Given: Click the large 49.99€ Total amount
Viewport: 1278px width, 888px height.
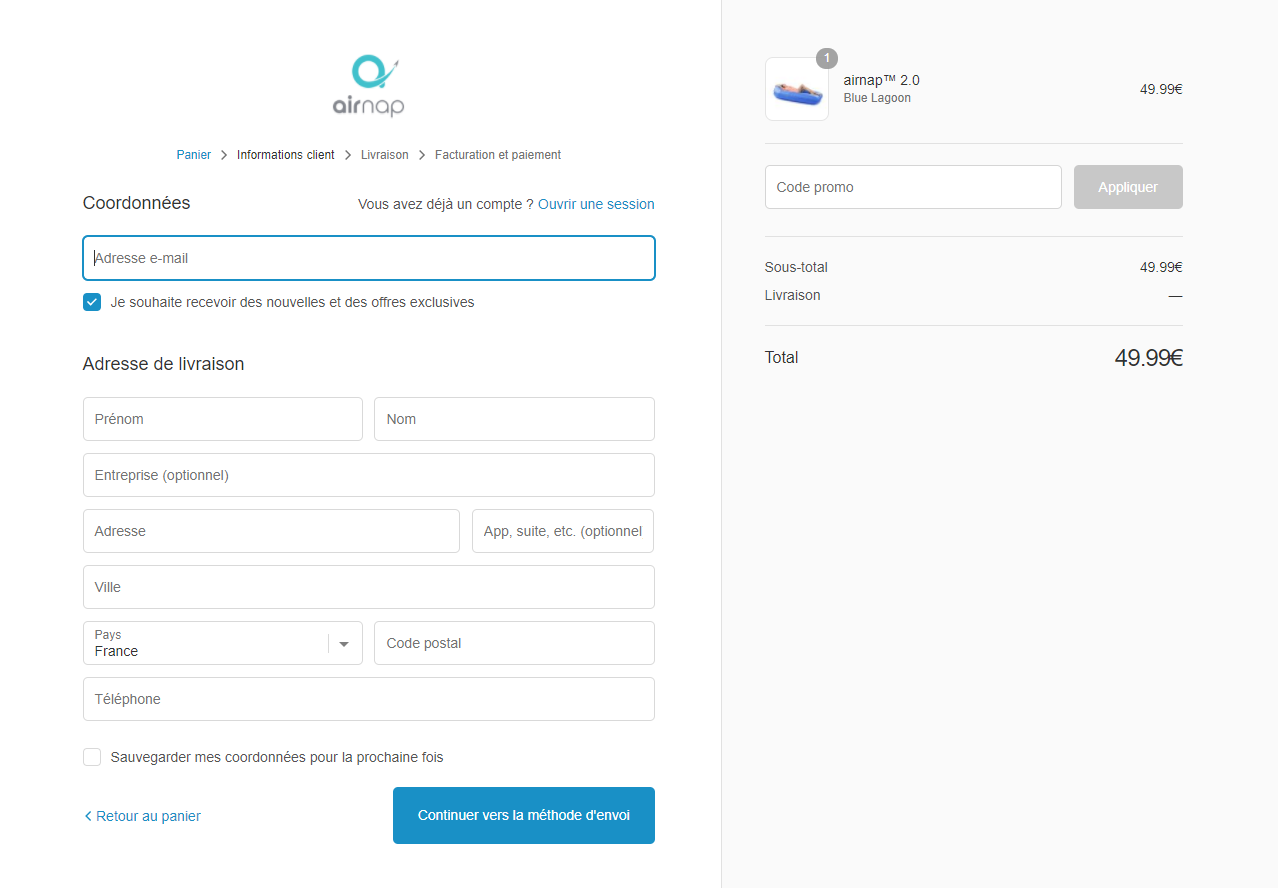Looking at the screenshot, I should (x=1148, y=358).
